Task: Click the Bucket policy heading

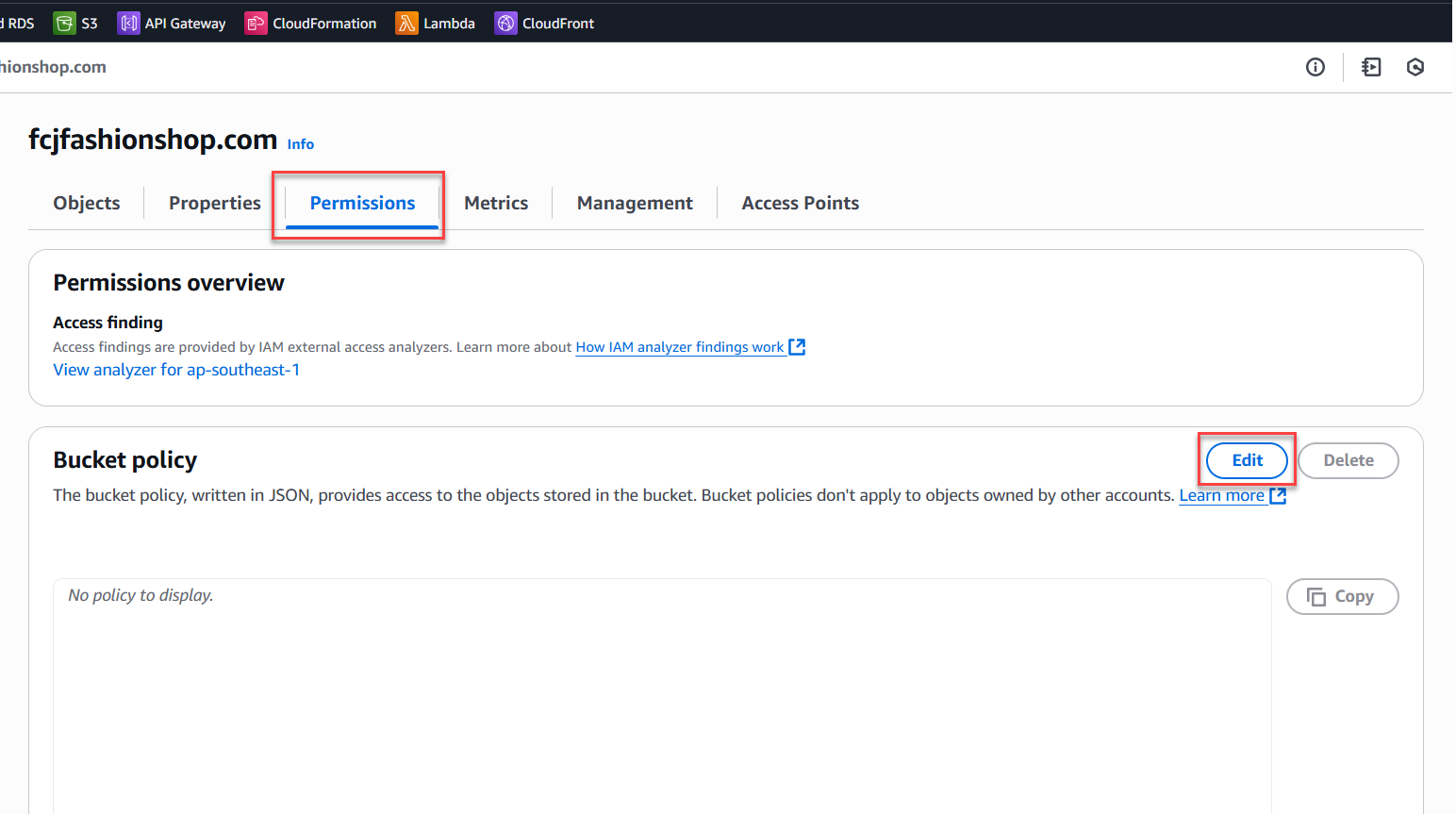Action: click(125, 460)
